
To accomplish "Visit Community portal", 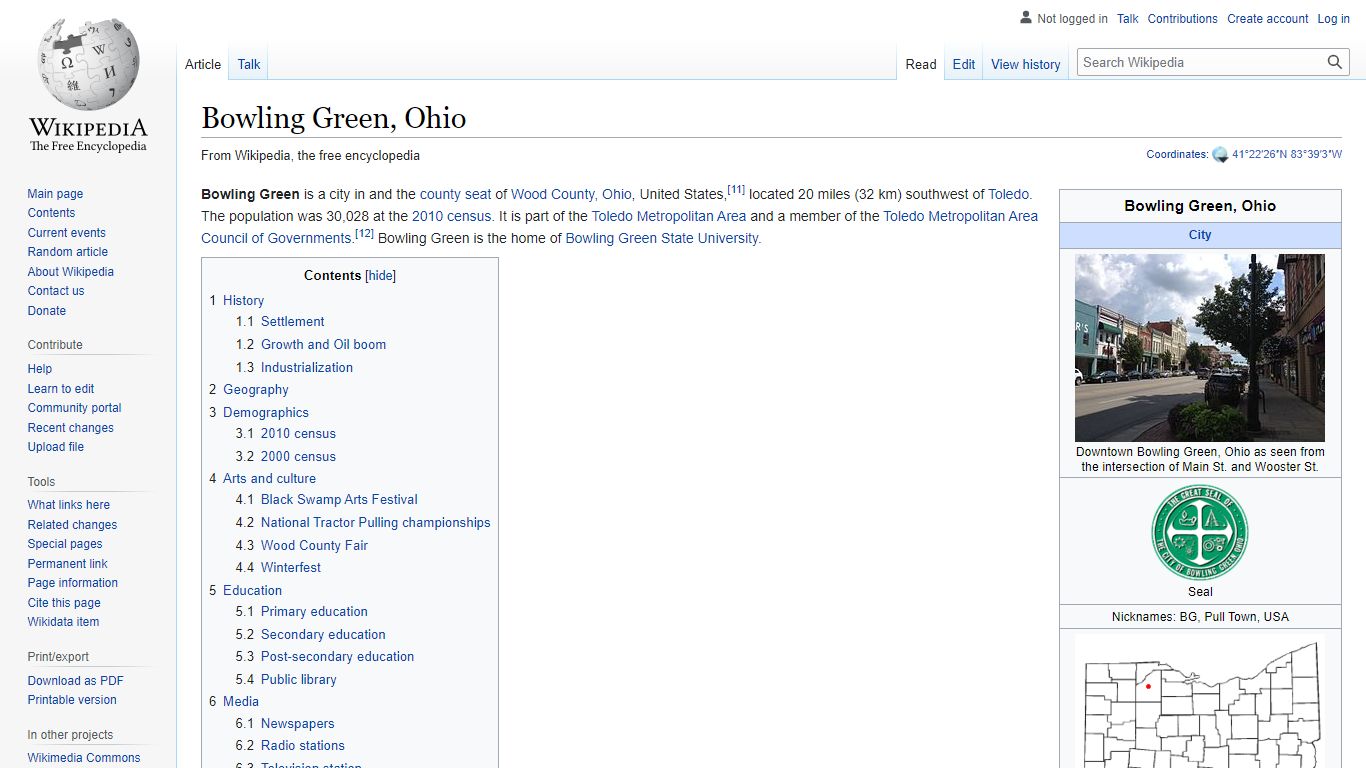I will [74, 408].
